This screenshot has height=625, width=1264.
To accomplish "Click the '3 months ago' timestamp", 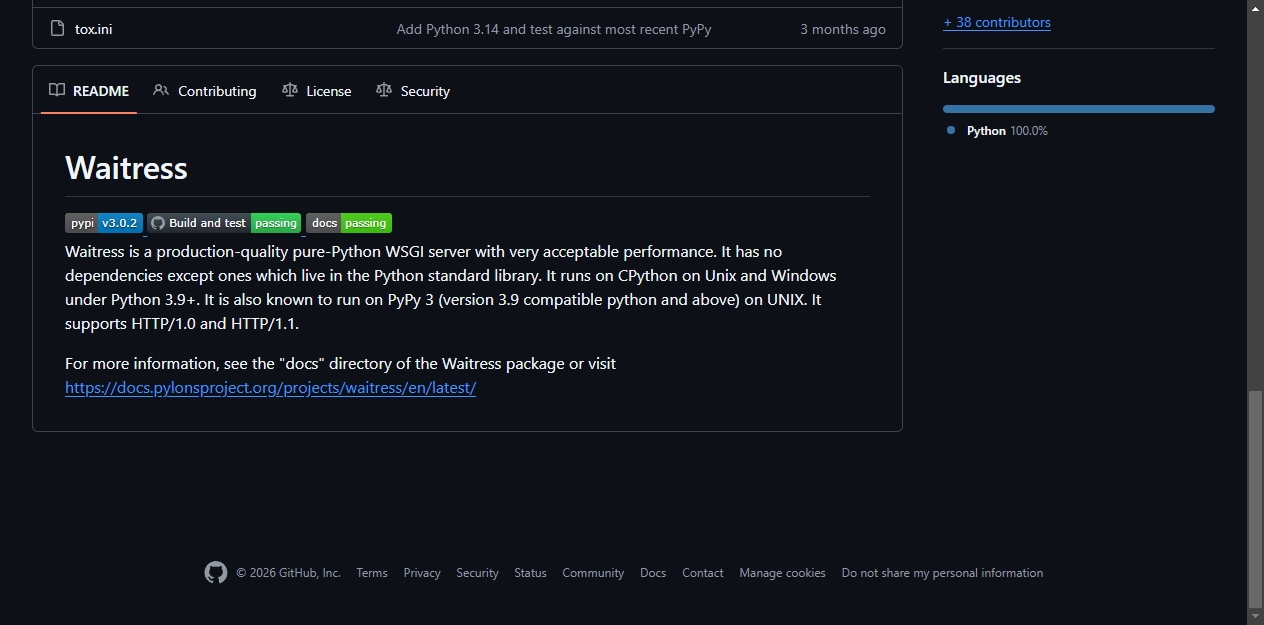I will point(843,29).
